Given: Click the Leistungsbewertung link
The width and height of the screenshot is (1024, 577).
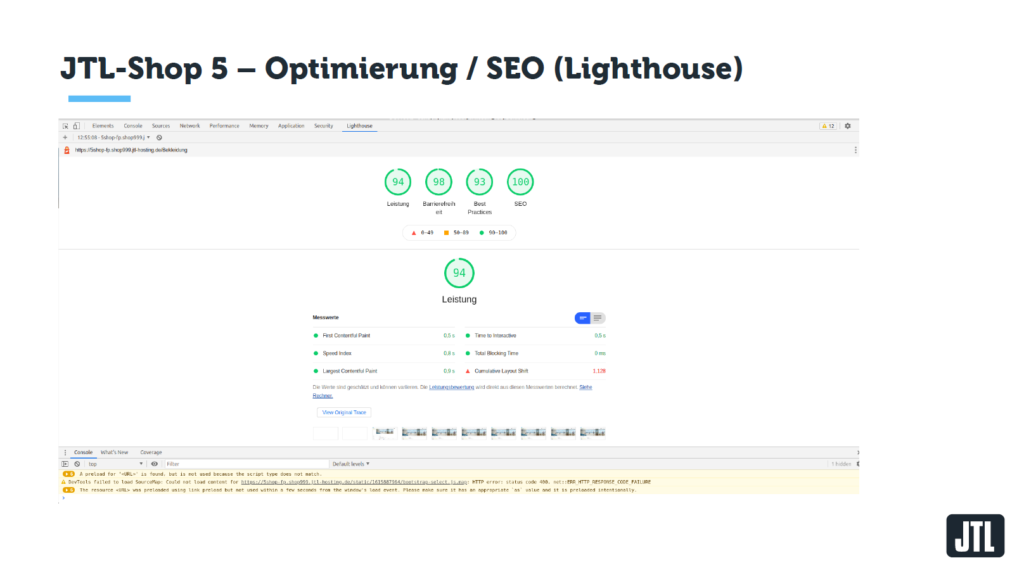Looking at the screenshot, I should point(452,387).
